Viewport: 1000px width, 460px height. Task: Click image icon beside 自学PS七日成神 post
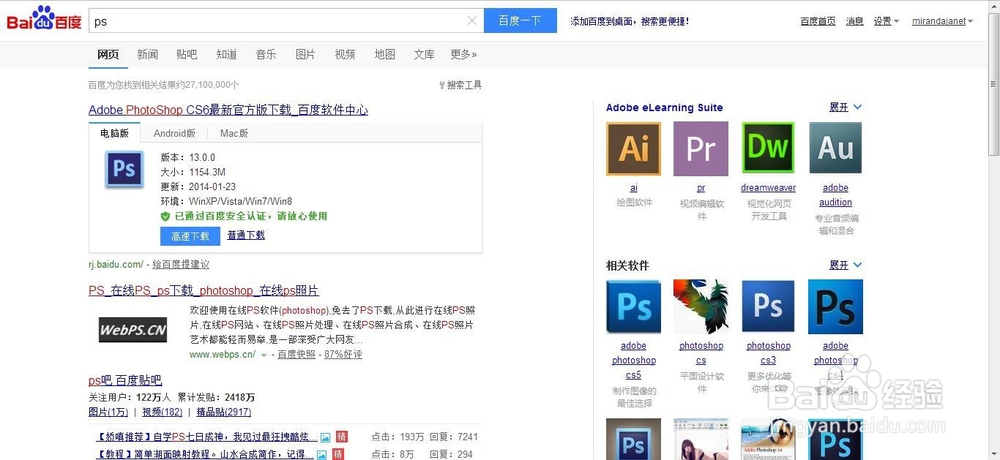(325, 438)
